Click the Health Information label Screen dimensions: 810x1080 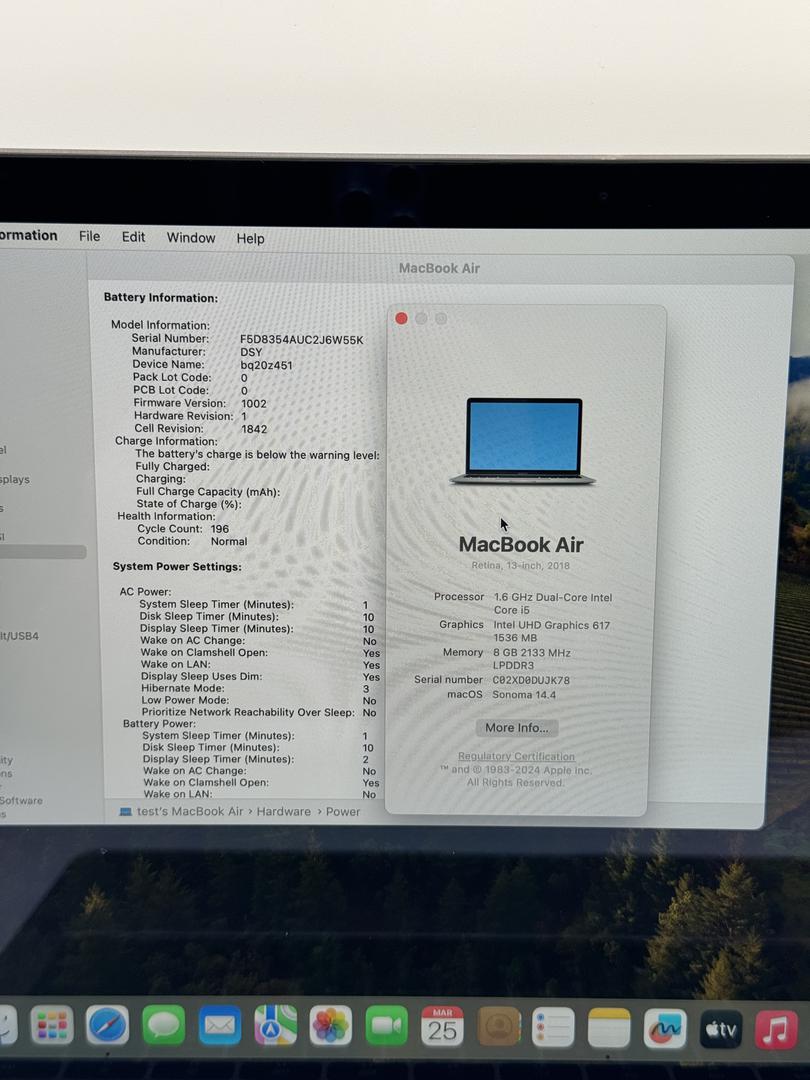166,517
